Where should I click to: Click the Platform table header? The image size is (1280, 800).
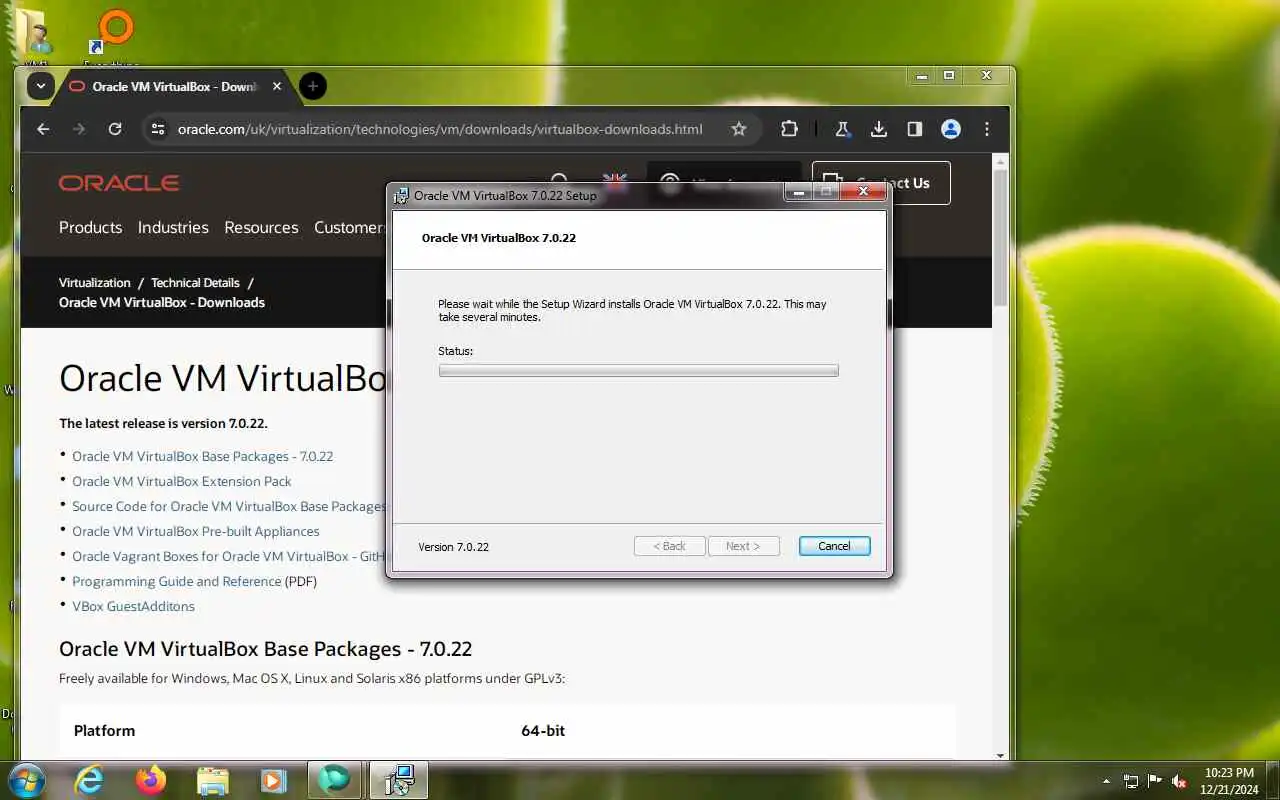click(104, 731)
